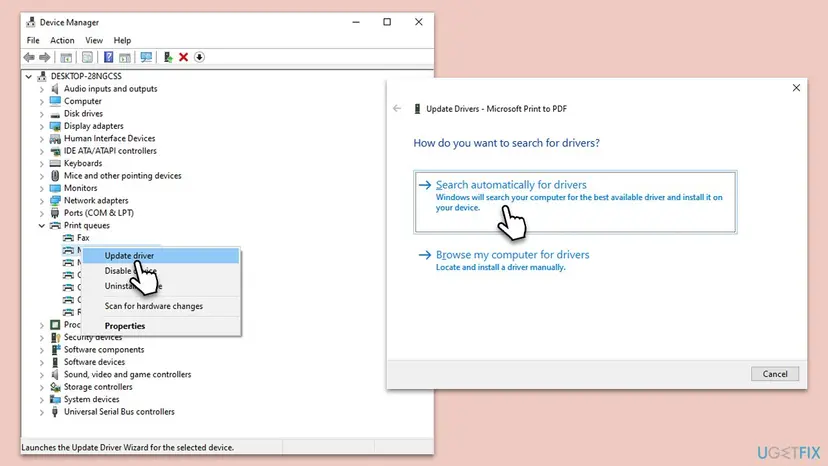The height and width of the screenshot is (466, 828).
Task: Expand the Disk drives node
Action: 42,114
